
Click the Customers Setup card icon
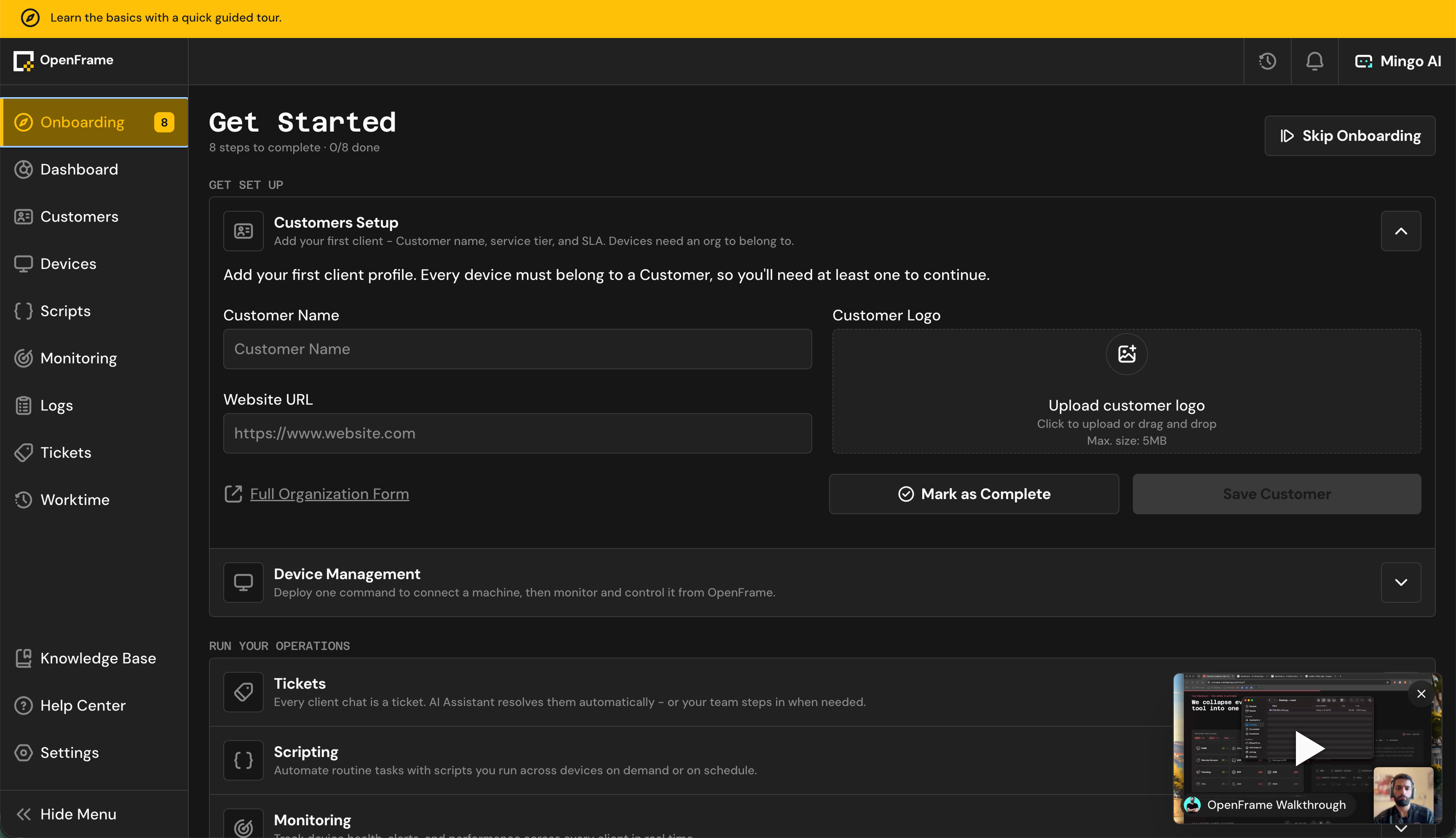click(x=243, y=231)
